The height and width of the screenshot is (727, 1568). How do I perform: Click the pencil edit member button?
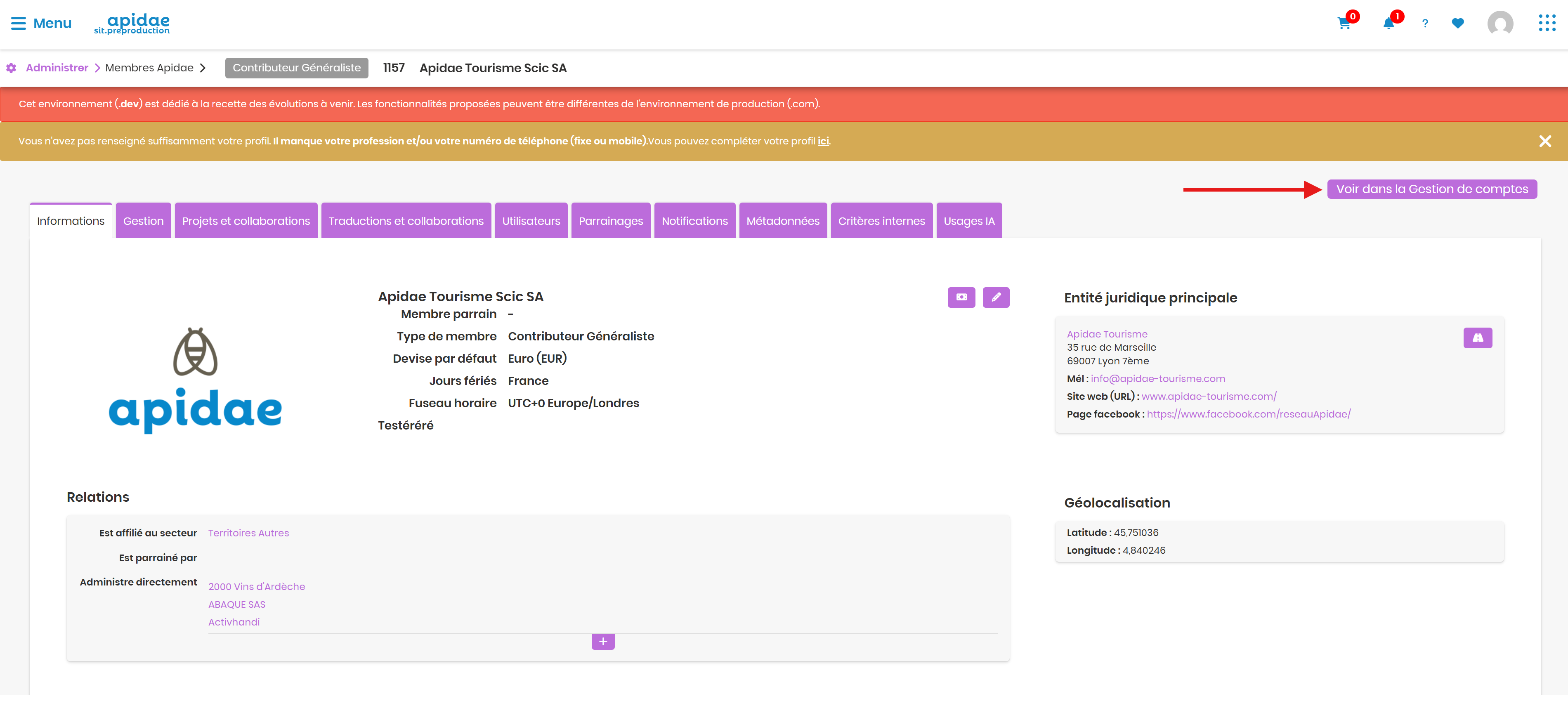pos(996,297)
